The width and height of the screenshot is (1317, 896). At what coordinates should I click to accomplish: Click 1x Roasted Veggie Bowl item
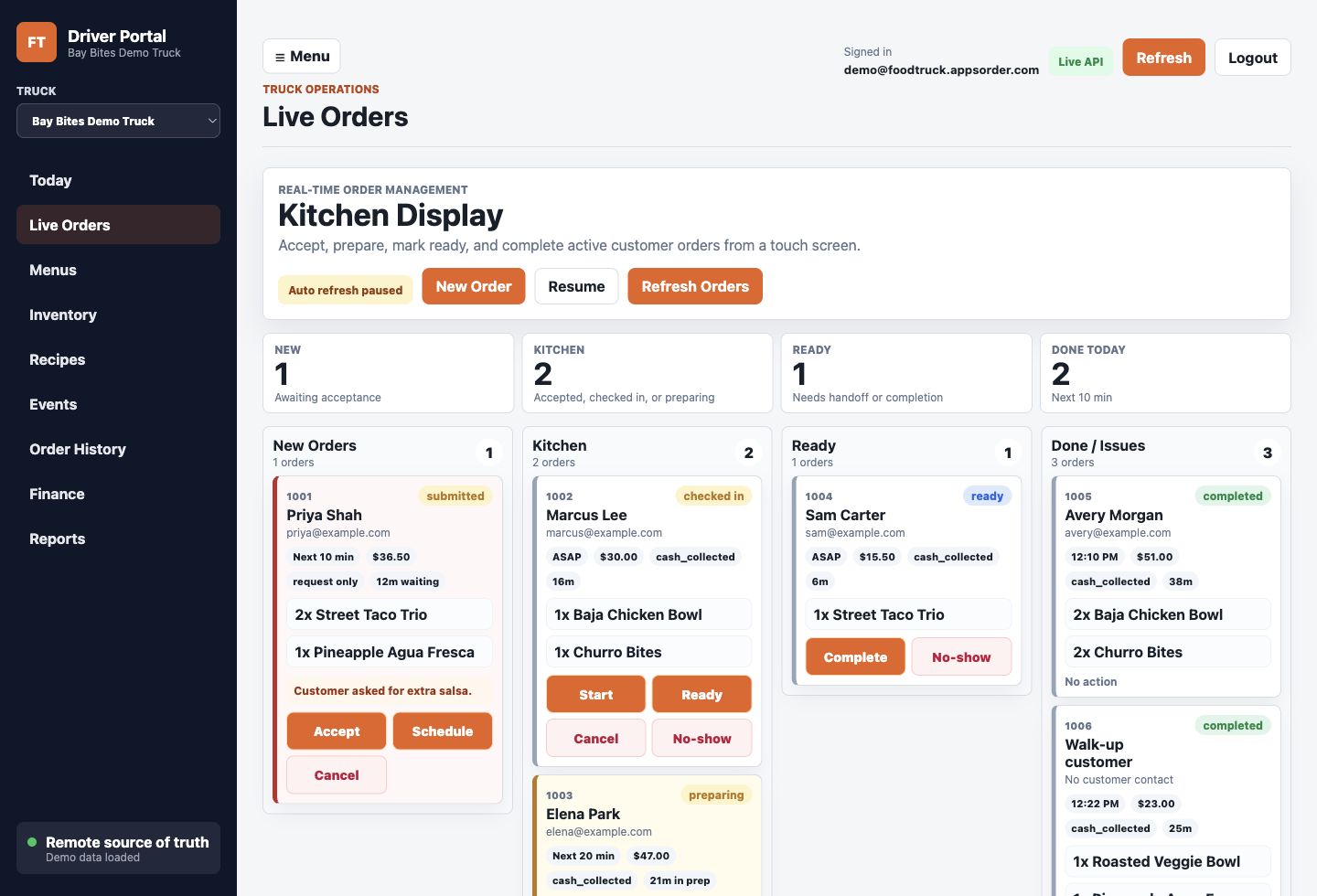pyautogui.click(x=1168, y=861)
